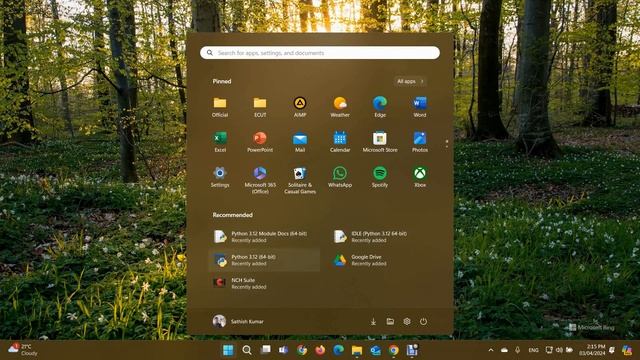Open the Official folder pinned icon
This screenshot has width=640, height=360.
tap(220, 107)
